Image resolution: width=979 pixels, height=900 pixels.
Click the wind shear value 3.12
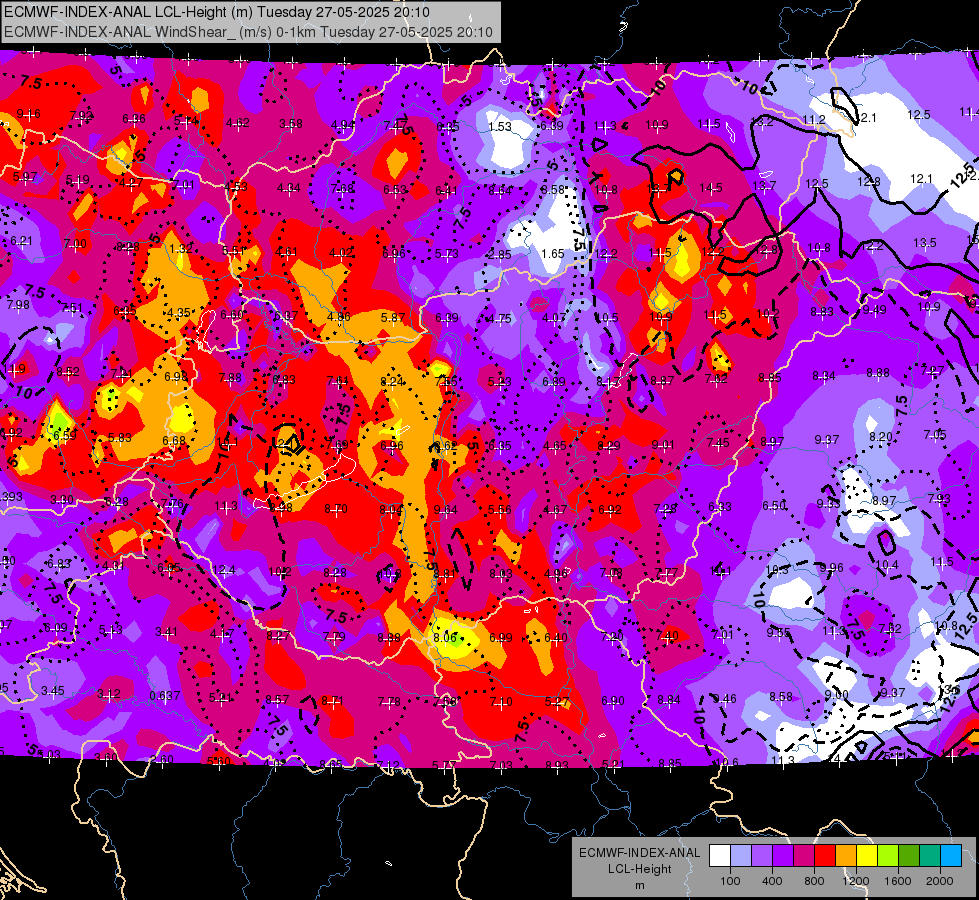tap(109, 694)
